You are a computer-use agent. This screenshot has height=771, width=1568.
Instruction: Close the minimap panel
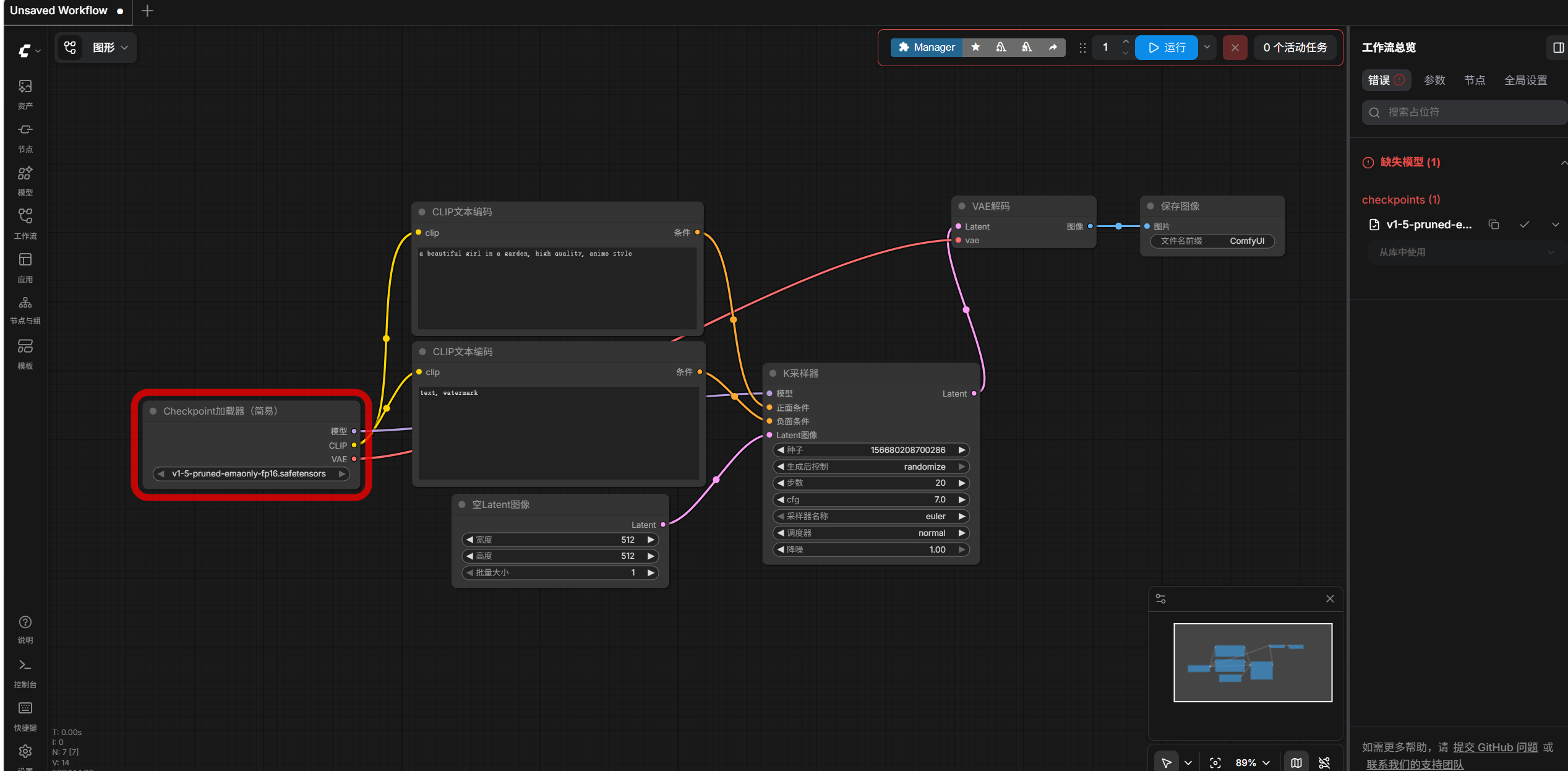1330,599
